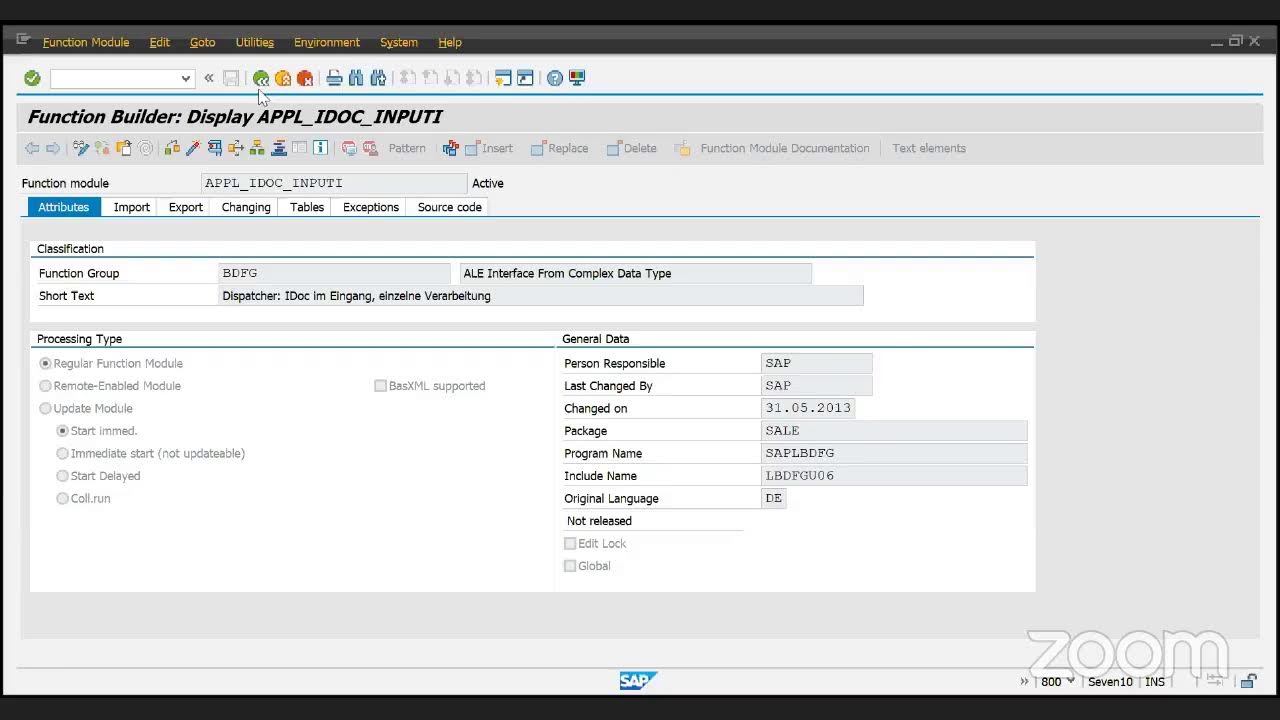The image size is (1280, 720).
Task: Open the Edit menu
Action: pyautogui.click(x=160, y=42)
